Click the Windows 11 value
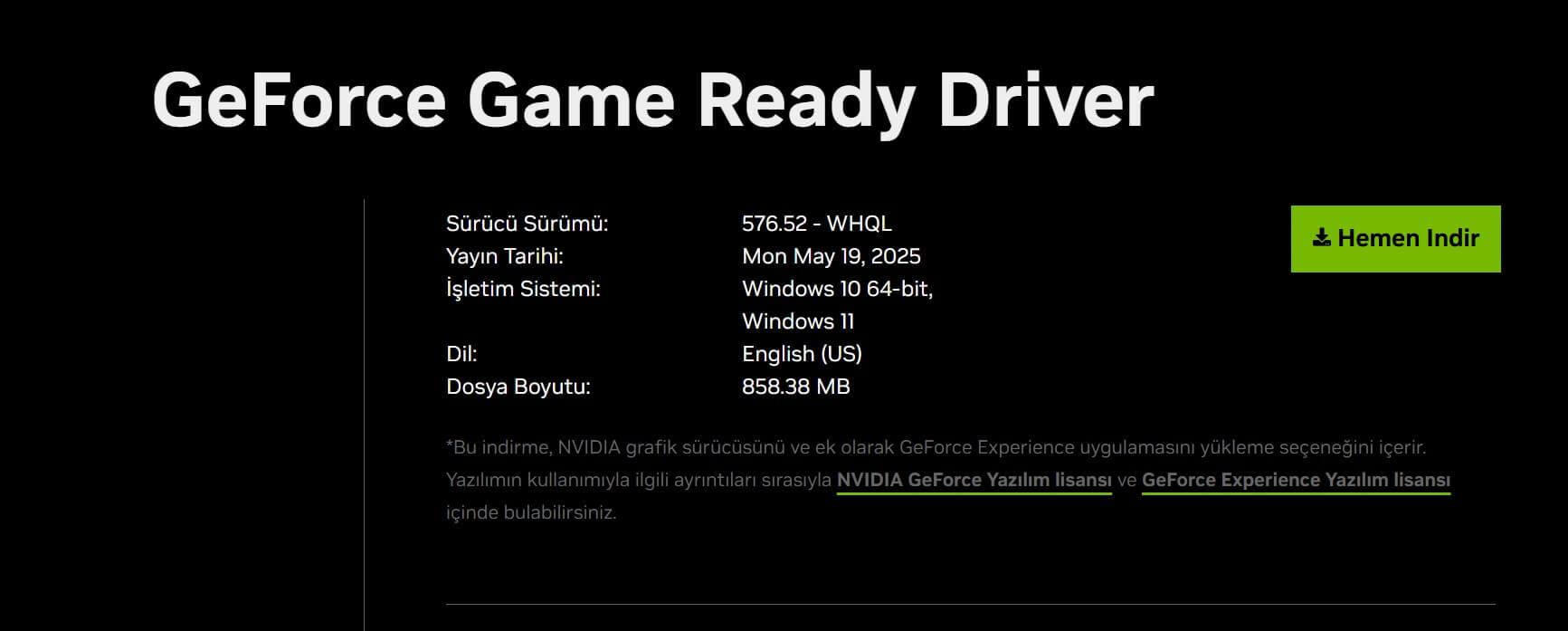Screen dimensions: 1568x631 click(x=798, y=321)
